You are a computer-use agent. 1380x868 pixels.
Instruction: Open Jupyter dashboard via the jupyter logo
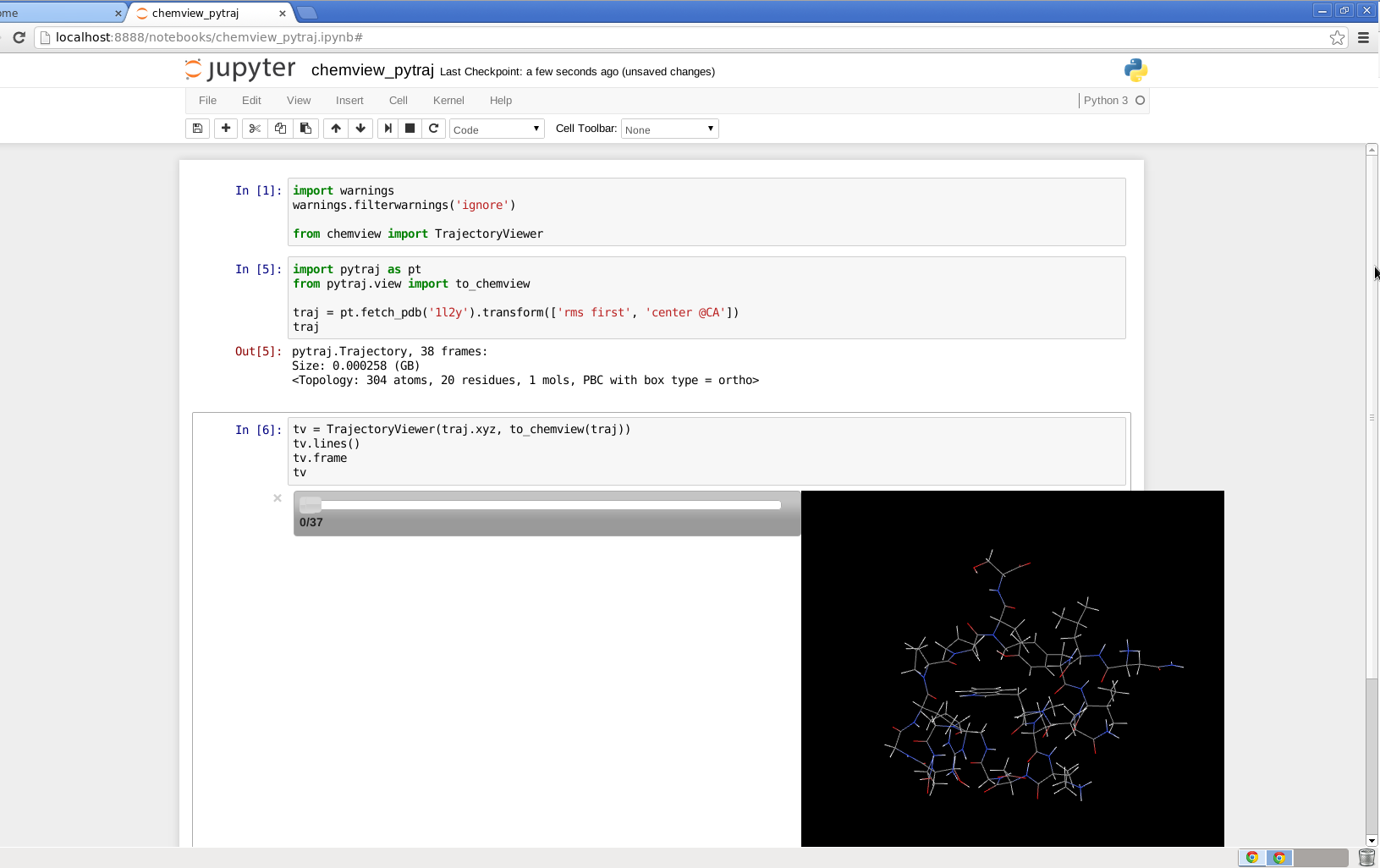tap(239, 69)
